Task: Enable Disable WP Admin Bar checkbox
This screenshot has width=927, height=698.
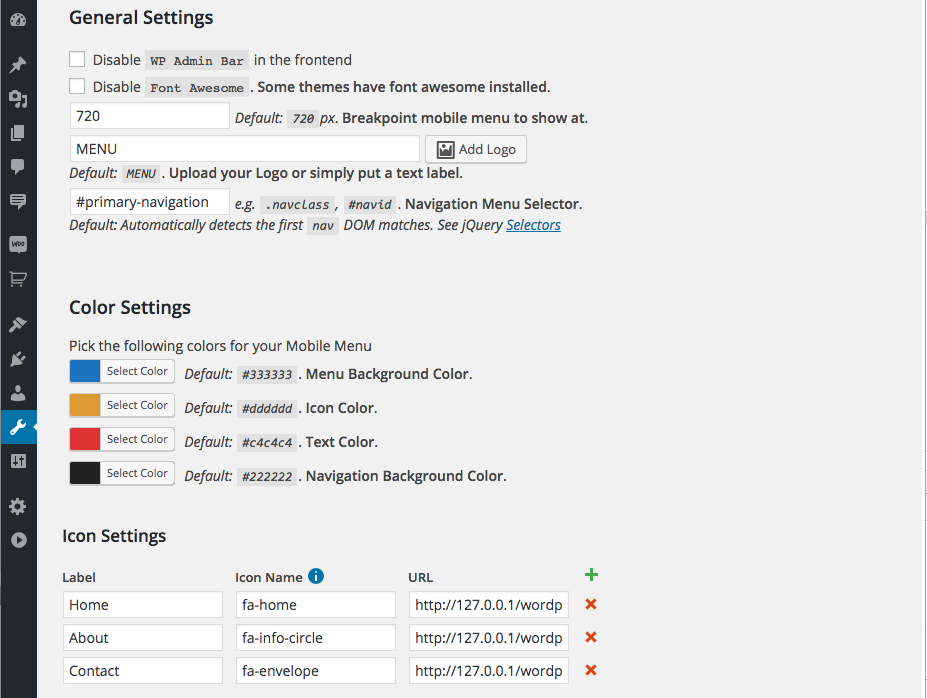Action: tap(77, 60)
